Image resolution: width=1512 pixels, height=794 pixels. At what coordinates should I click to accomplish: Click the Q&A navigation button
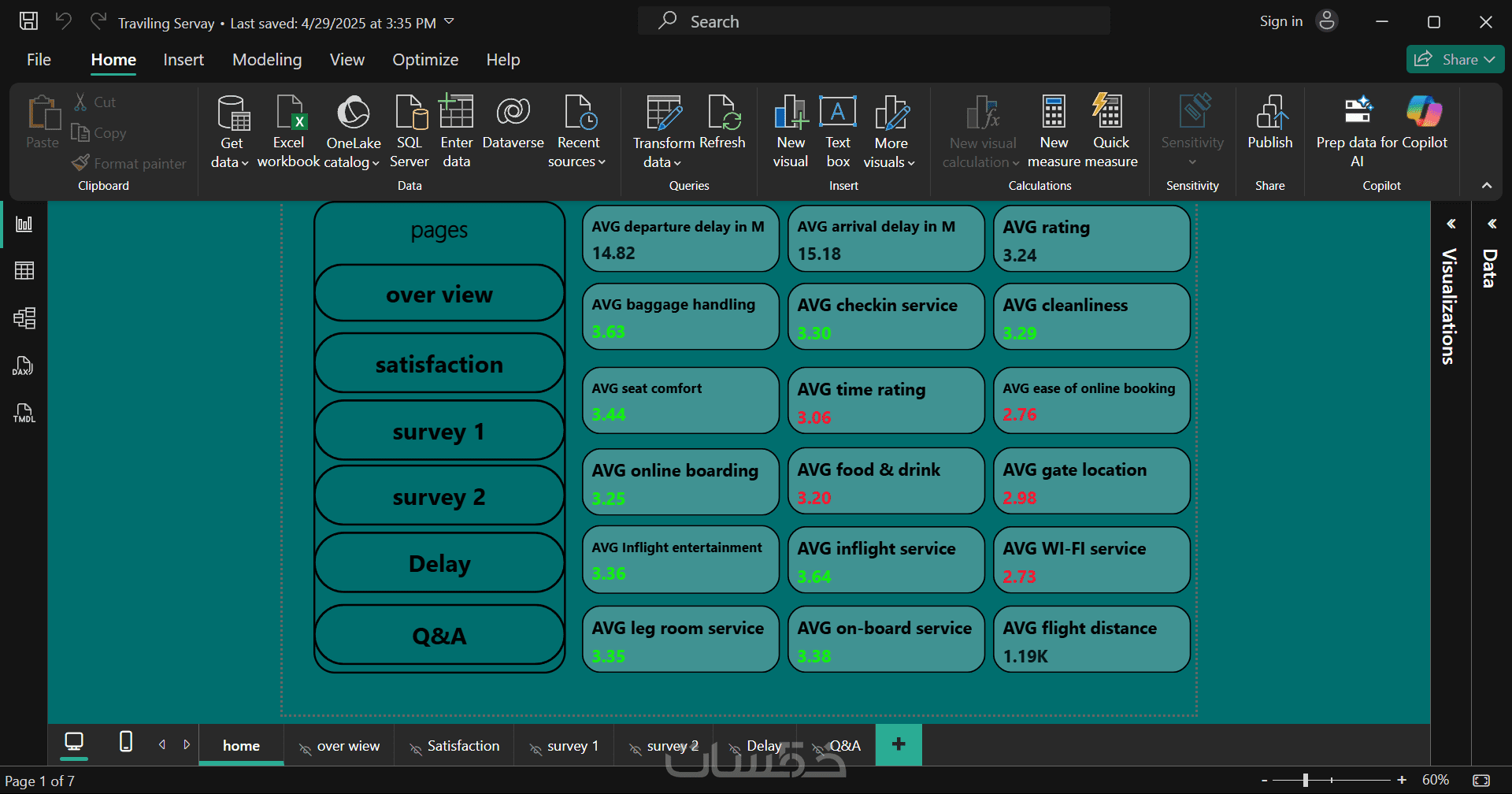coord(439,635)
